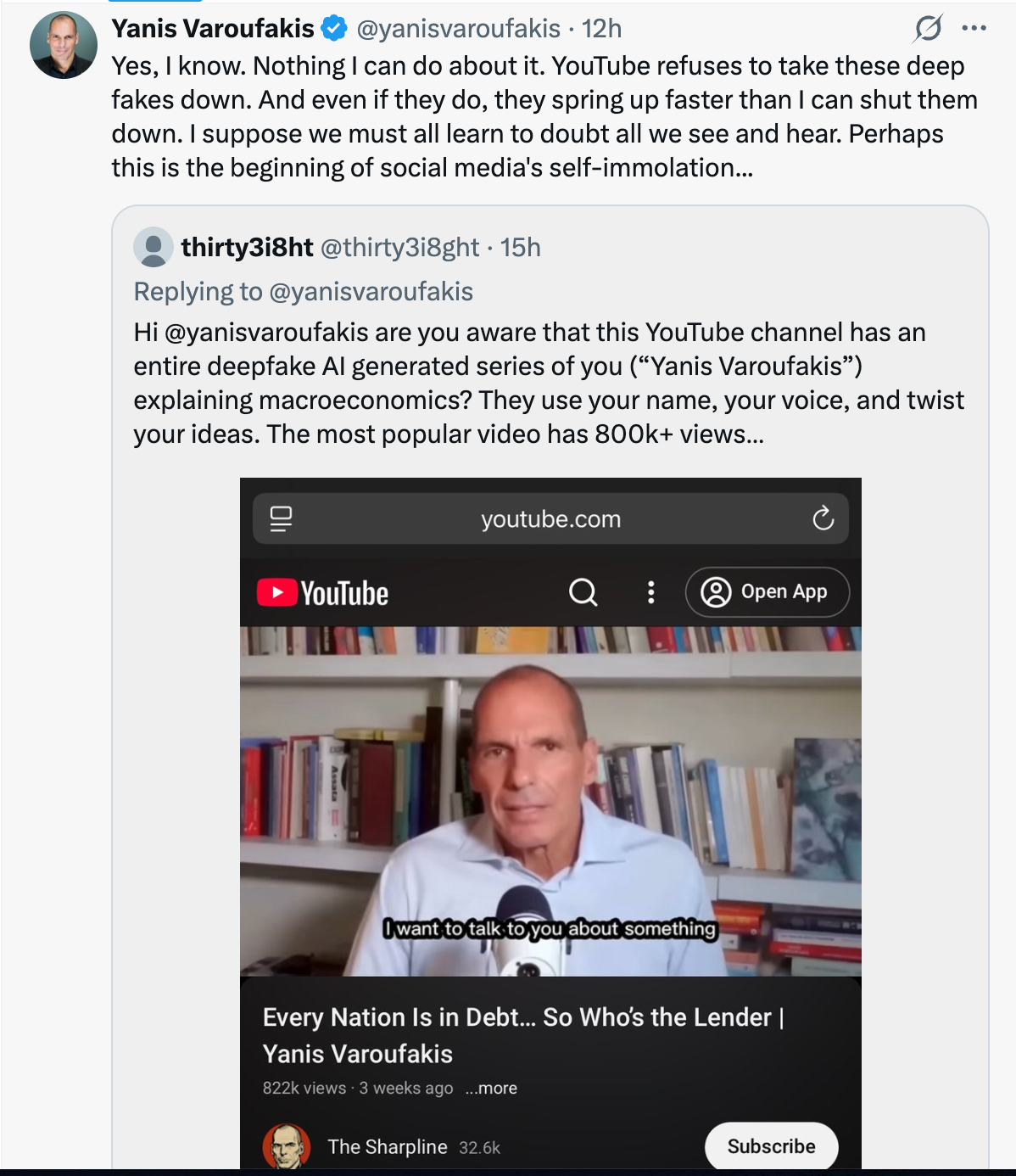Screen dimensions: 1016x1176
Task: Expand description with ...more link
Action: click(491, 1089)
